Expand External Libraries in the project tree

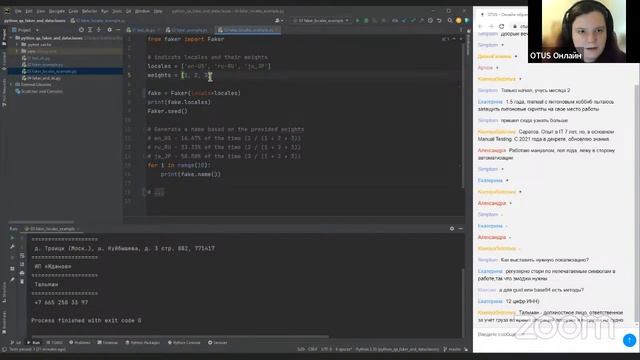pos(11,84)
